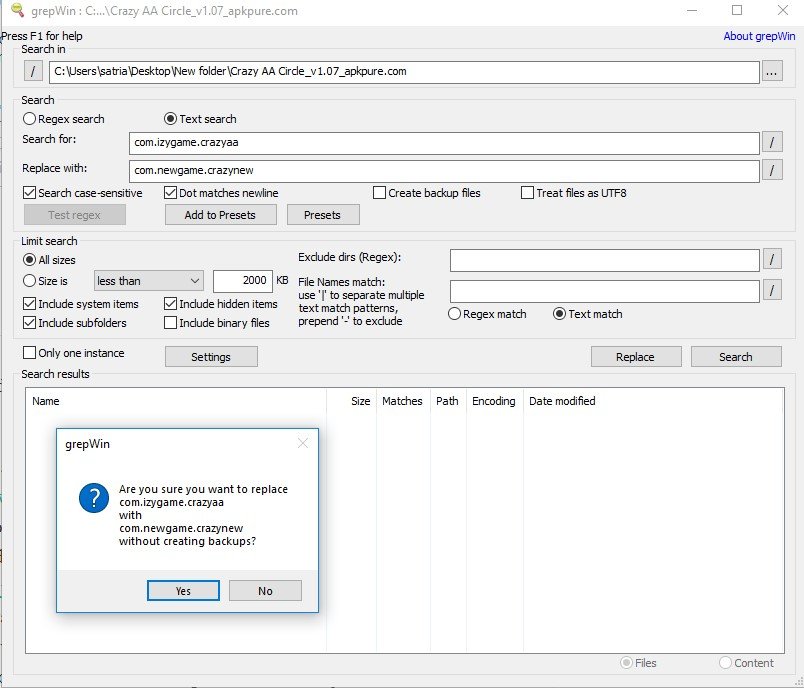The height and width of the screenshot is (688, 804).
Task: Click the blue question mark icon in dialog
Action: [x=94, y=498]
